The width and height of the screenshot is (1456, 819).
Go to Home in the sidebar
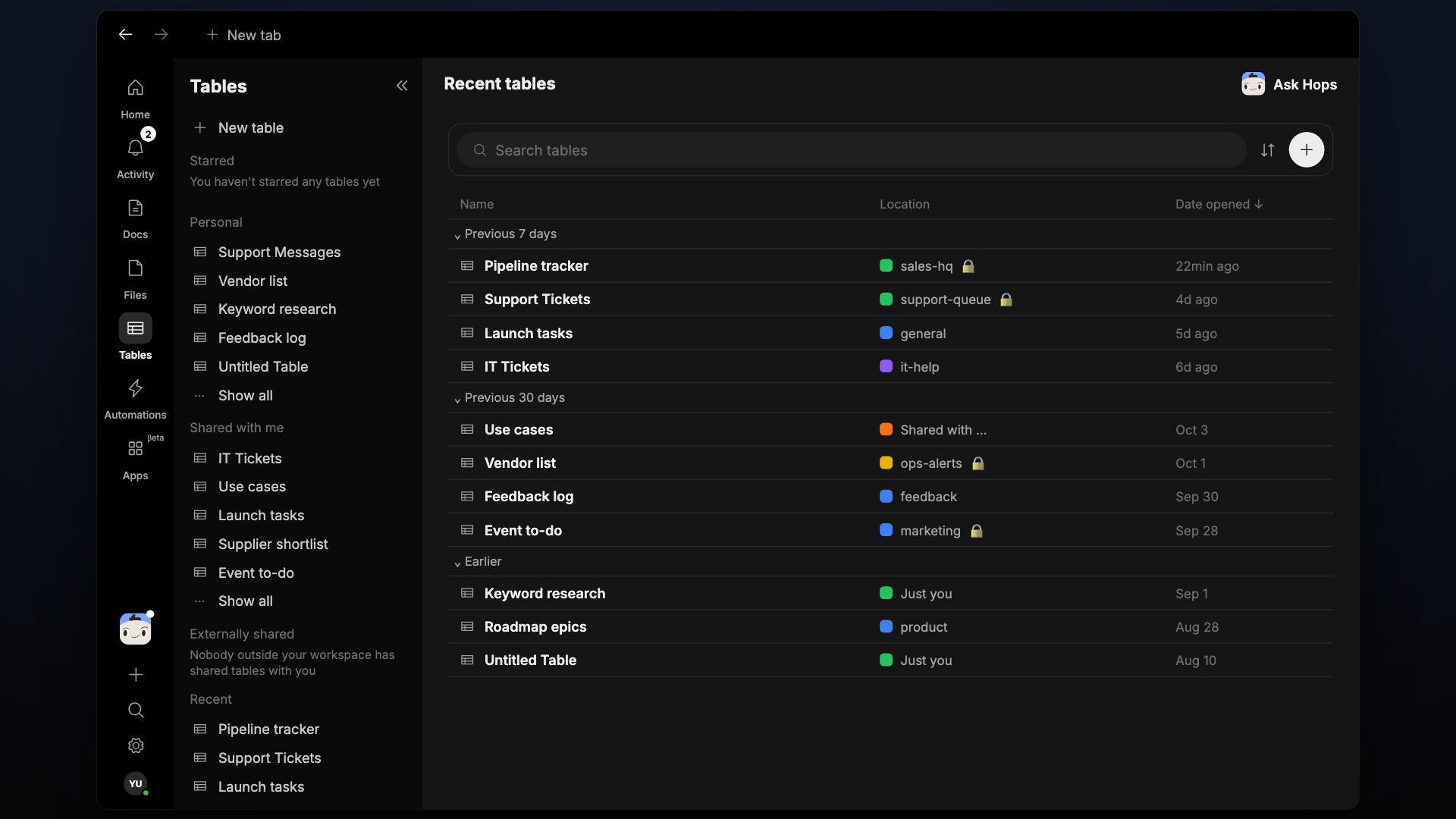click(x=135, y=99)
